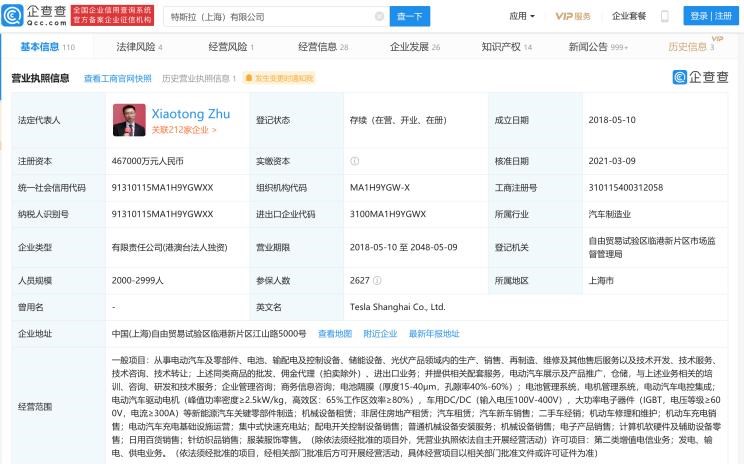Image resolution: width=744 pixels, height=464 pixels.
Task: Click the industry value 汽车制造业
Action: (x=610, y=214)
